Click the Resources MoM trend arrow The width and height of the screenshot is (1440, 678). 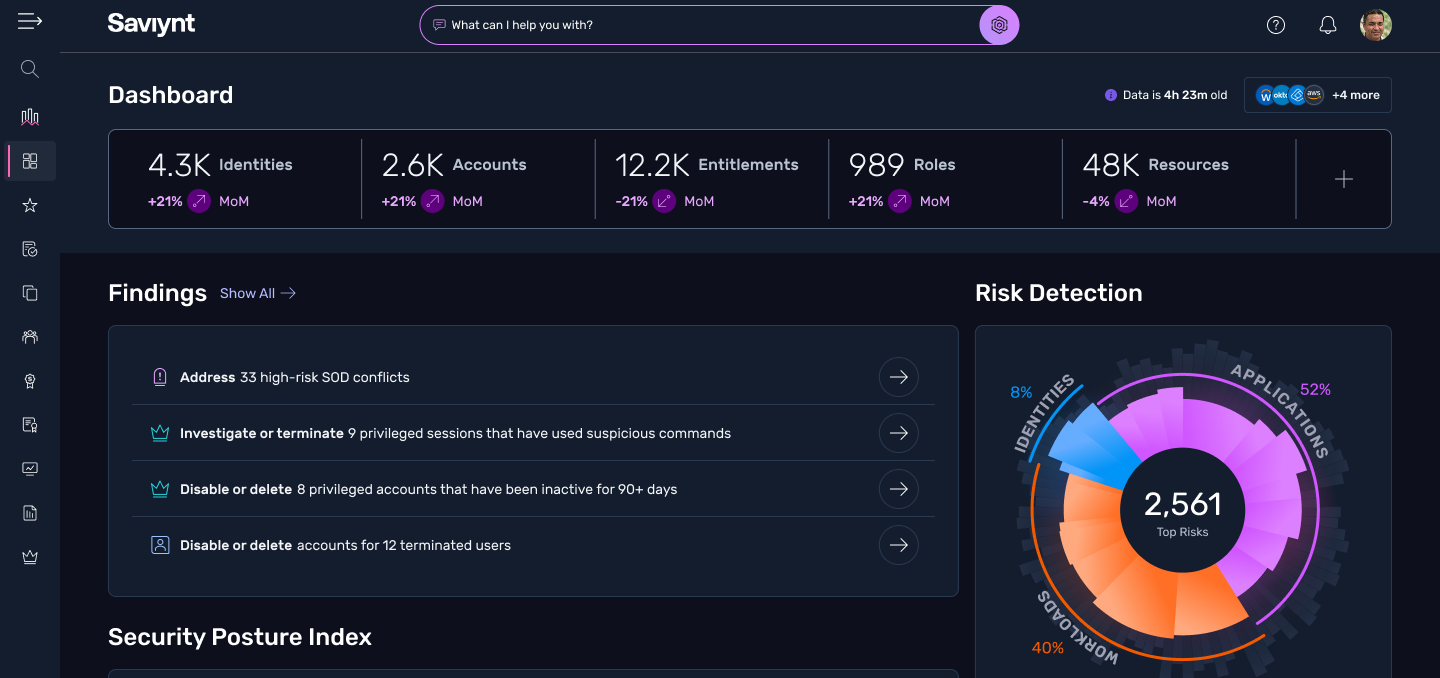point(1127,201)
